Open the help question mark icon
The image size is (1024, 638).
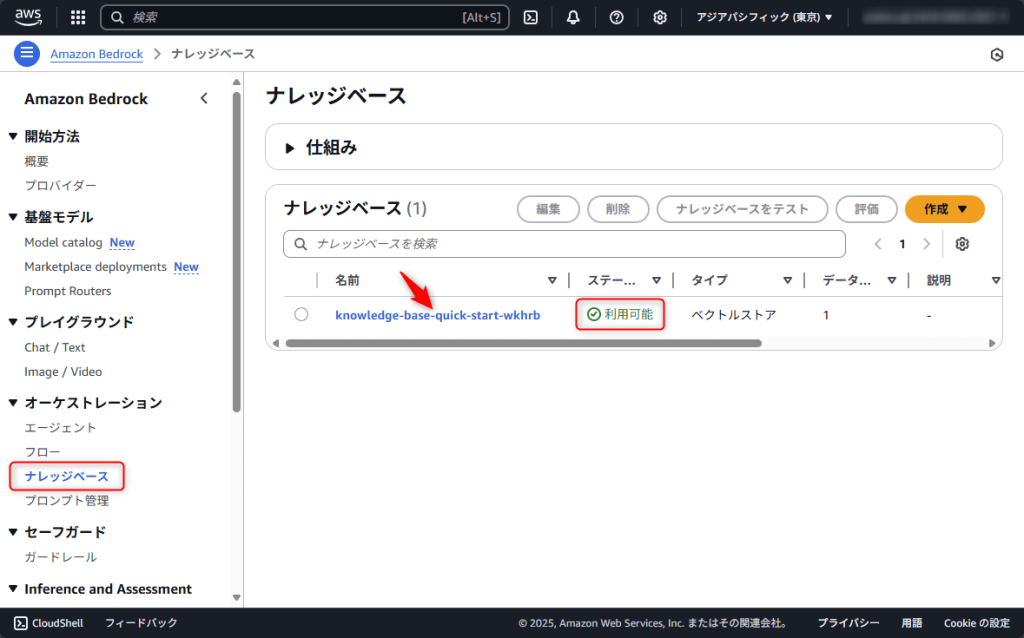click(x=616, y=18)
